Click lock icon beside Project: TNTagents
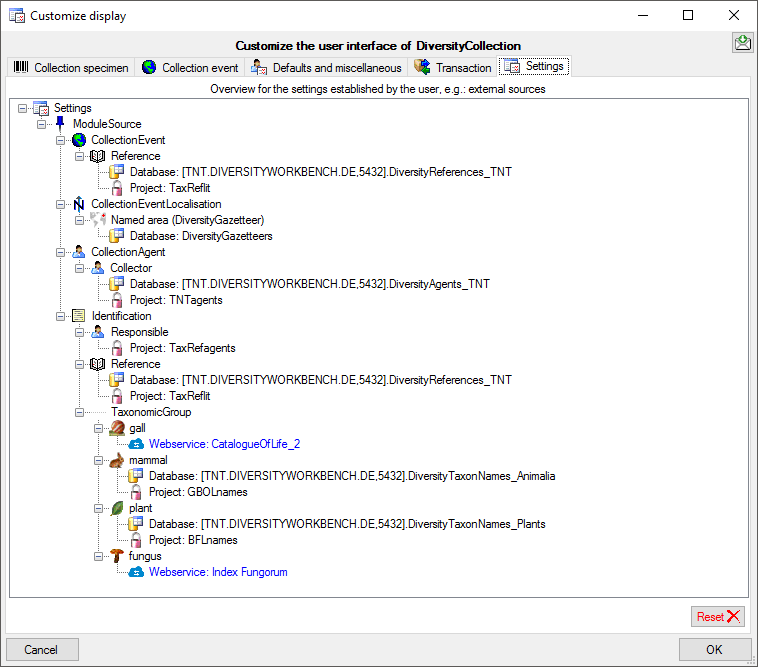The width and height of the screenshot is (758, 667). tap(117, 300)
